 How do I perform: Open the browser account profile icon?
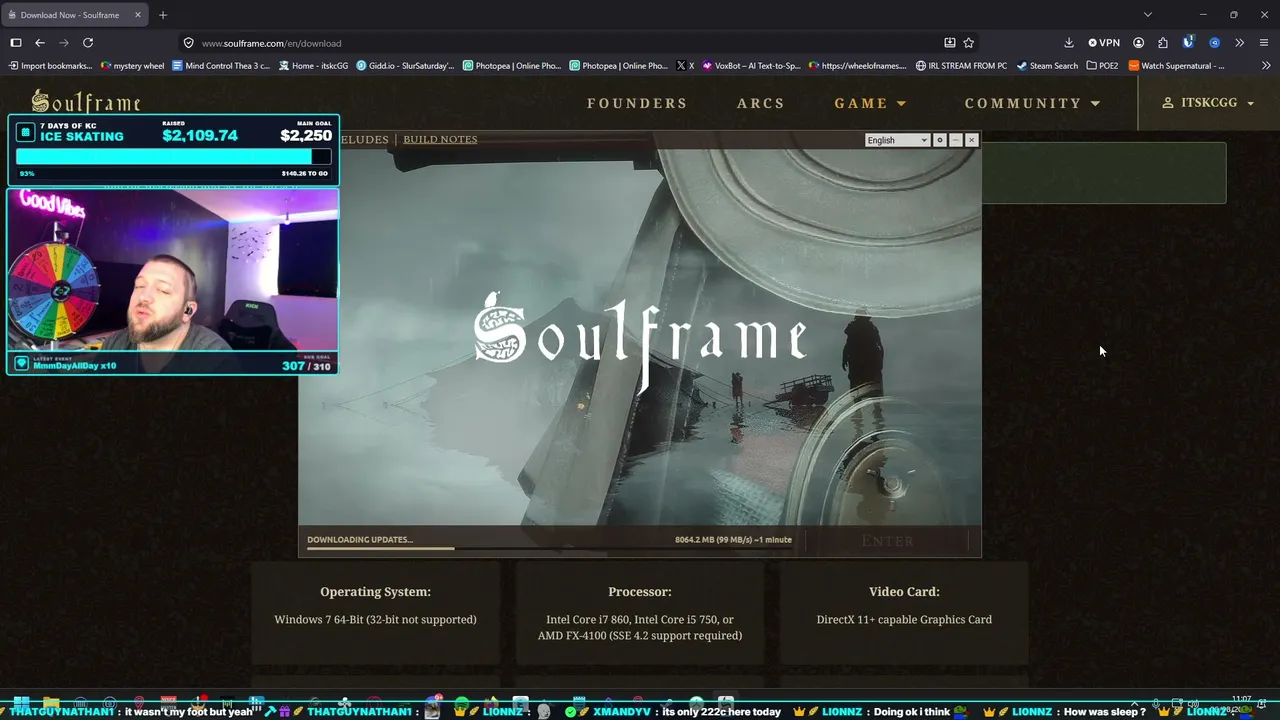(1139, 43)
